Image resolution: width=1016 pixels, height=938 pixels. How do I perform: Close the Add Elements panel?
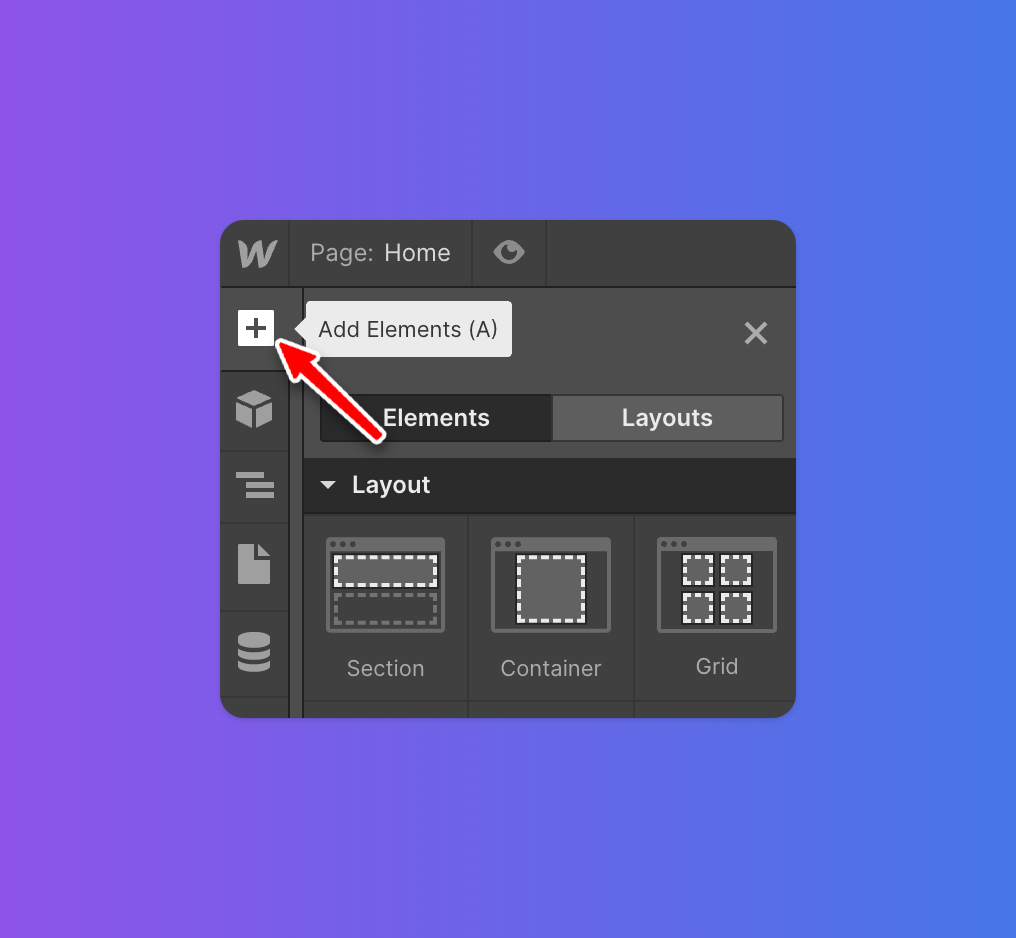tap(756, 333)
